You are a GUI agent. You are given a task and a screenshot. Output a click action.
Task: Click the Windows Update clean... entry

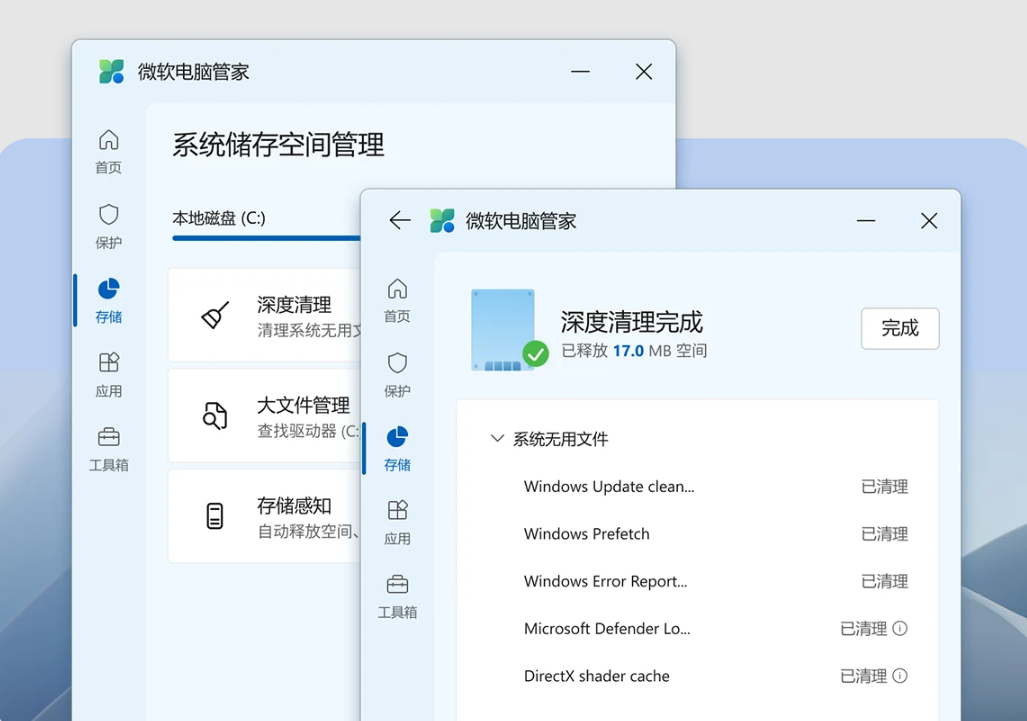609,487
